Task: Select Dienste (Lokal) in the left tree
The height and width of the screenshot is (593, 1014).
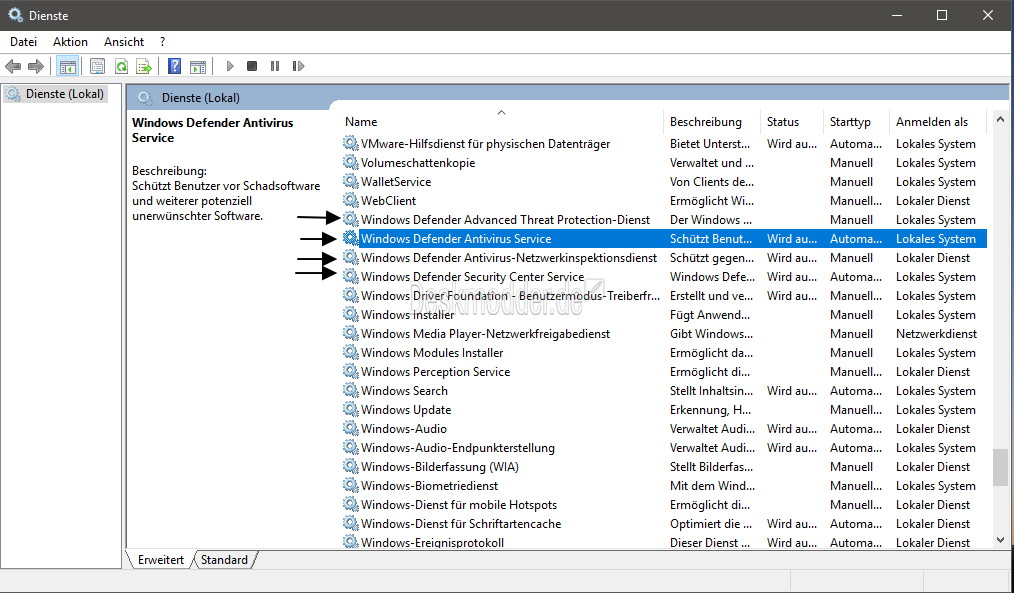Action: point(55,94)
